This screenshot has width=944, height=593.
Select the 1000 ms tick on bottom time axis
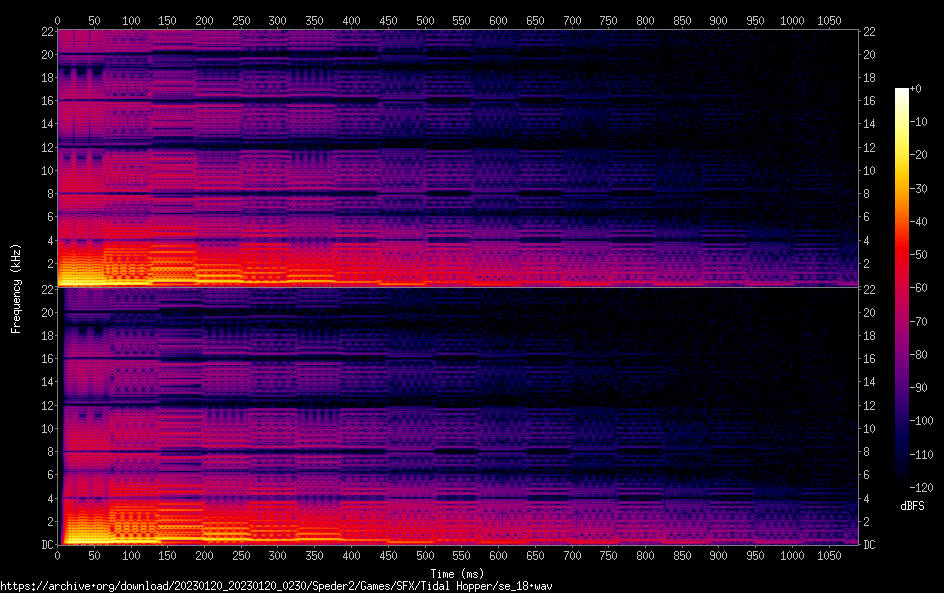(792, 556)
